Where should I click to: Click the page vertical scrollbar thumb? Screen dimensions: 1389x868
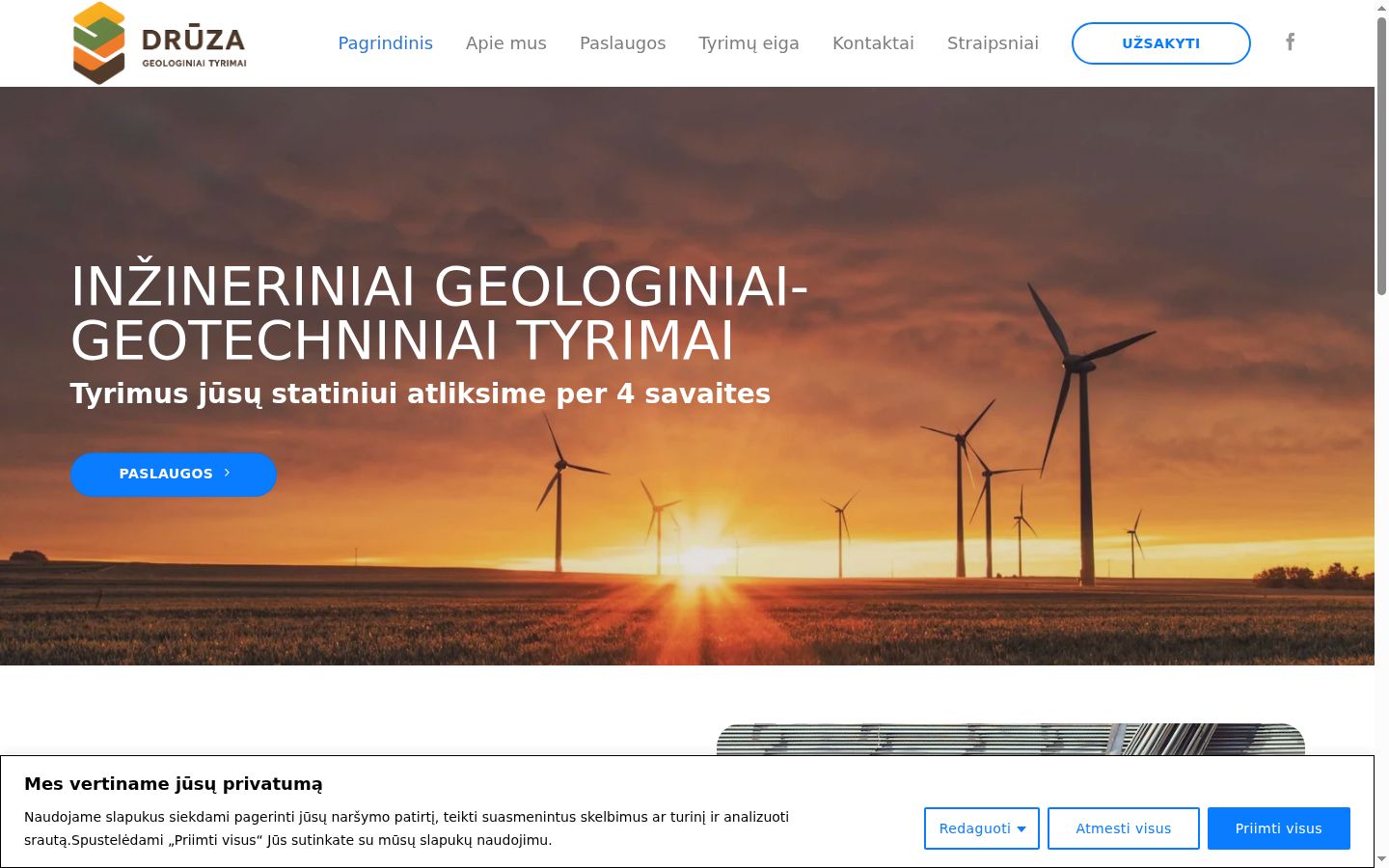coord(1381,156)
